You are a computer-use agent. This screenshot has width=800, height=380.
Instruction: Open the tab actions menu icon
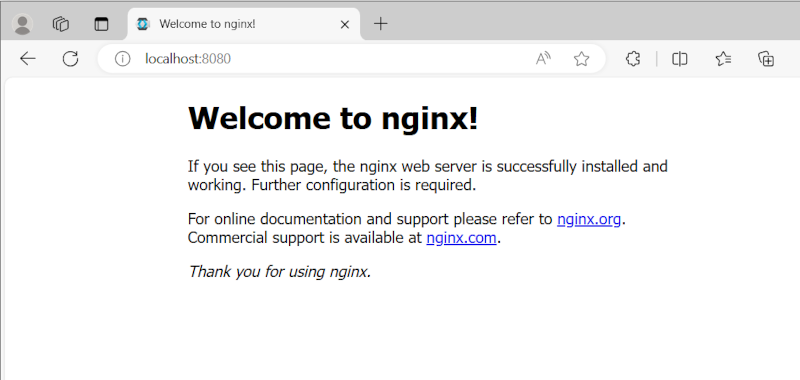(102, 24)
